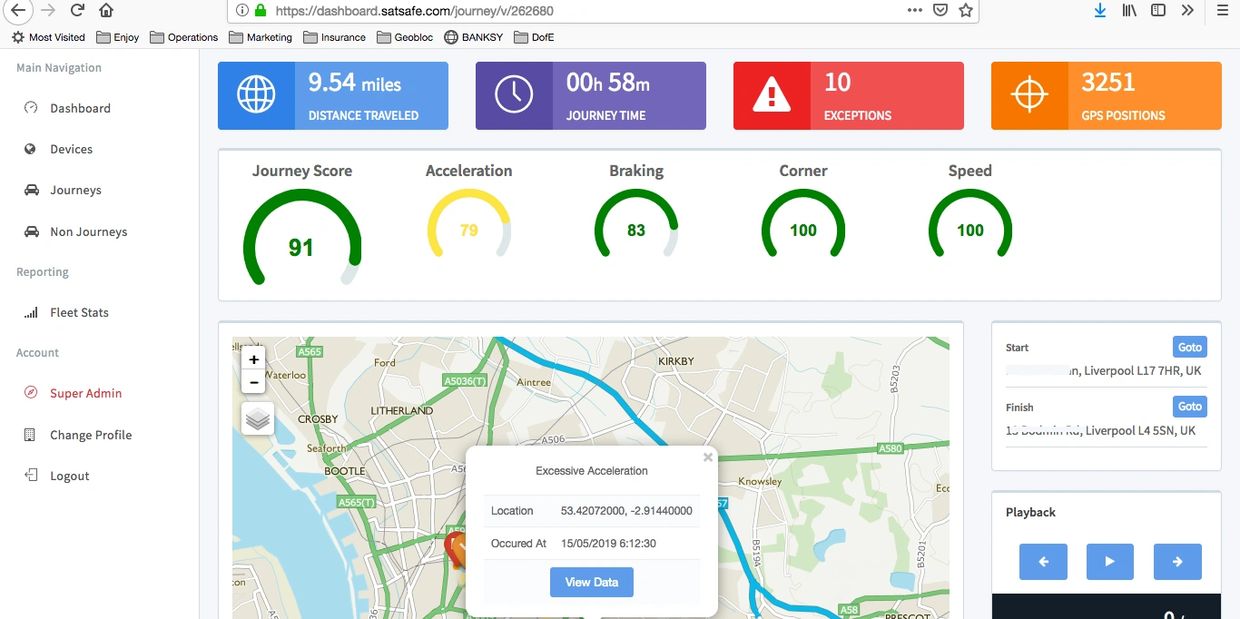Open the browser library icon
The height and width of the screenshot is (619, 1240).
pos(1129,11)
